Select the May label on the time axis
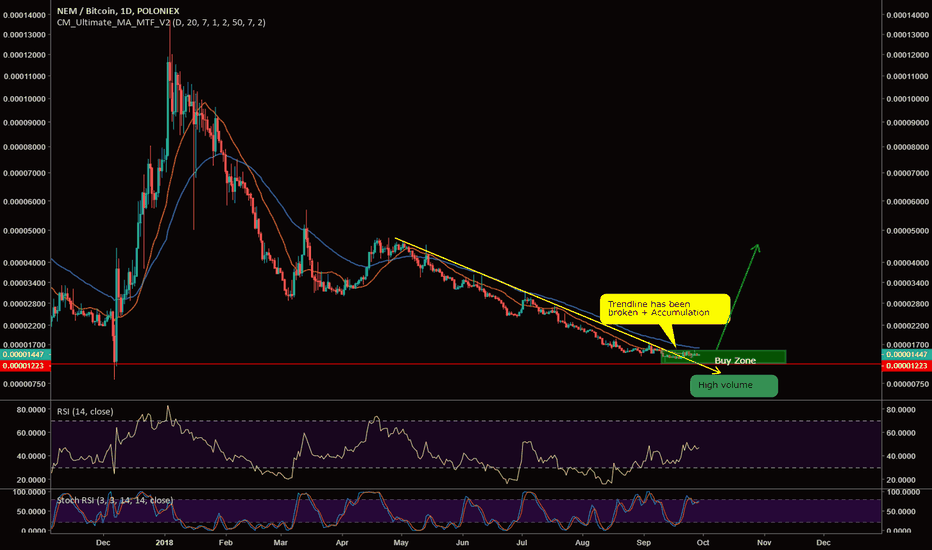The height and width of the screenshot is (550, 932). coord(401,542)
